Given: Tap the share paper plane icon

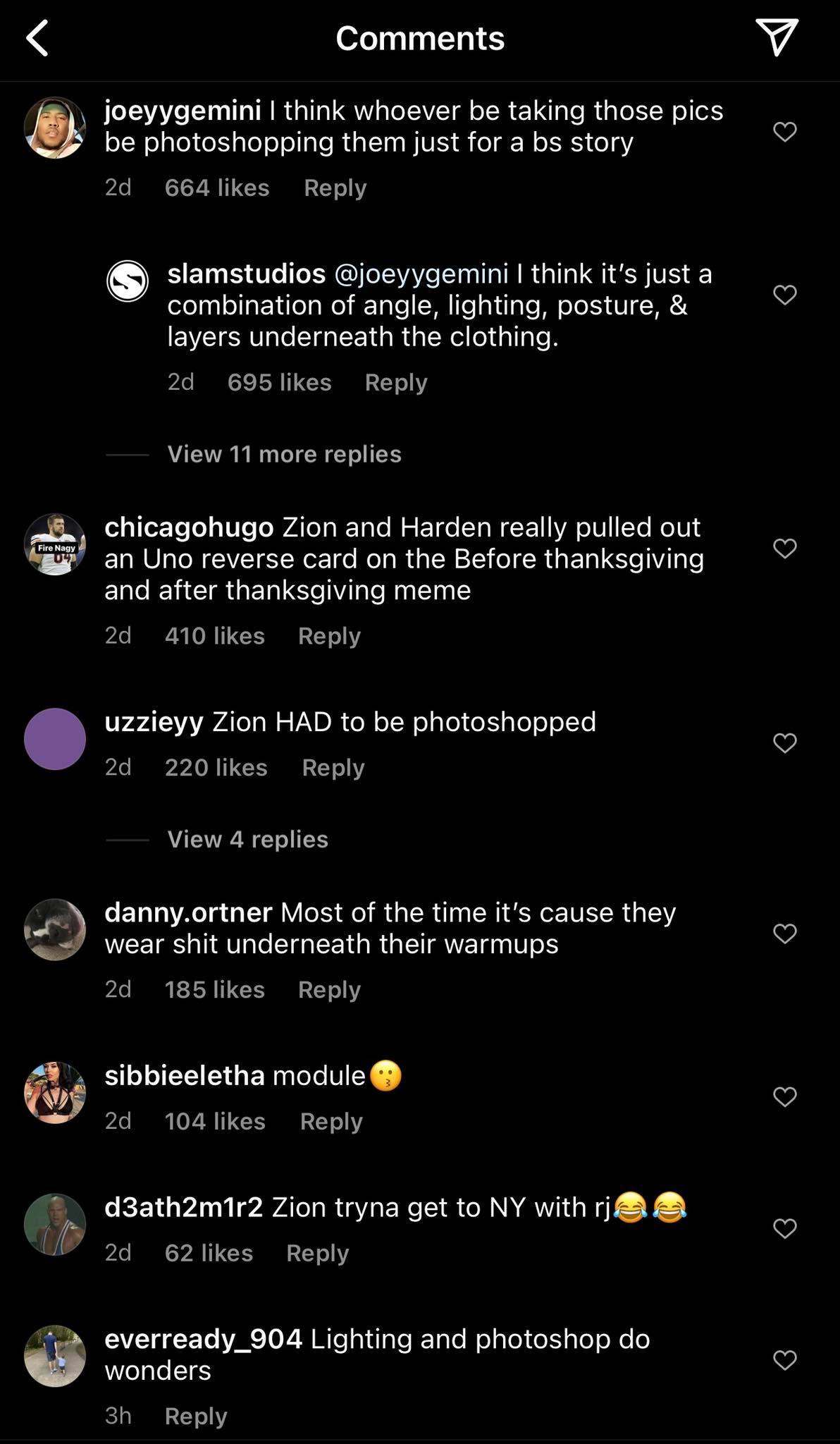Looking at the screenshot, I should point(777,37).
